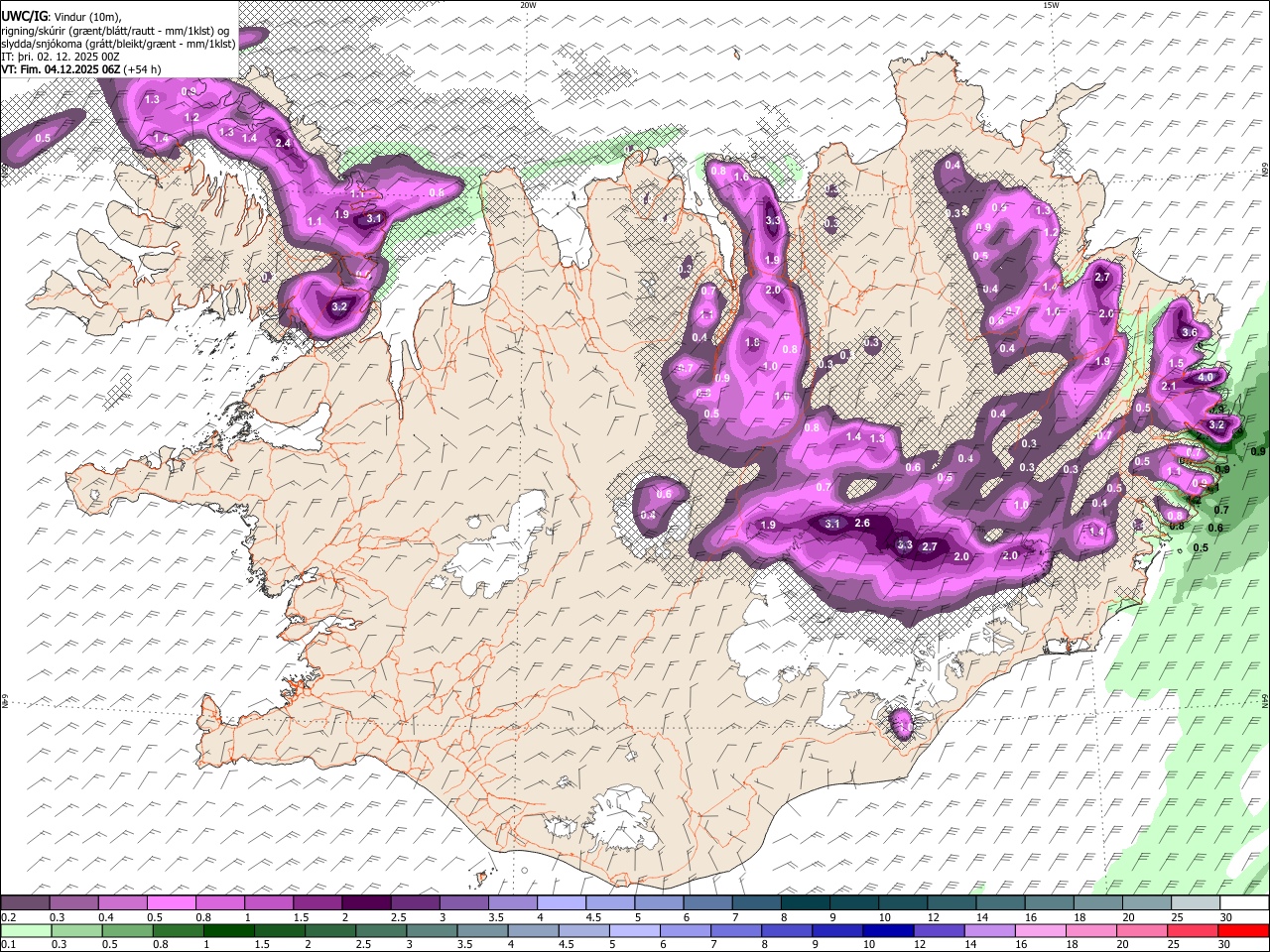Click the 'slydda/snjókoma' legend description line
The image size is (1270, 952).
point(119,44)
